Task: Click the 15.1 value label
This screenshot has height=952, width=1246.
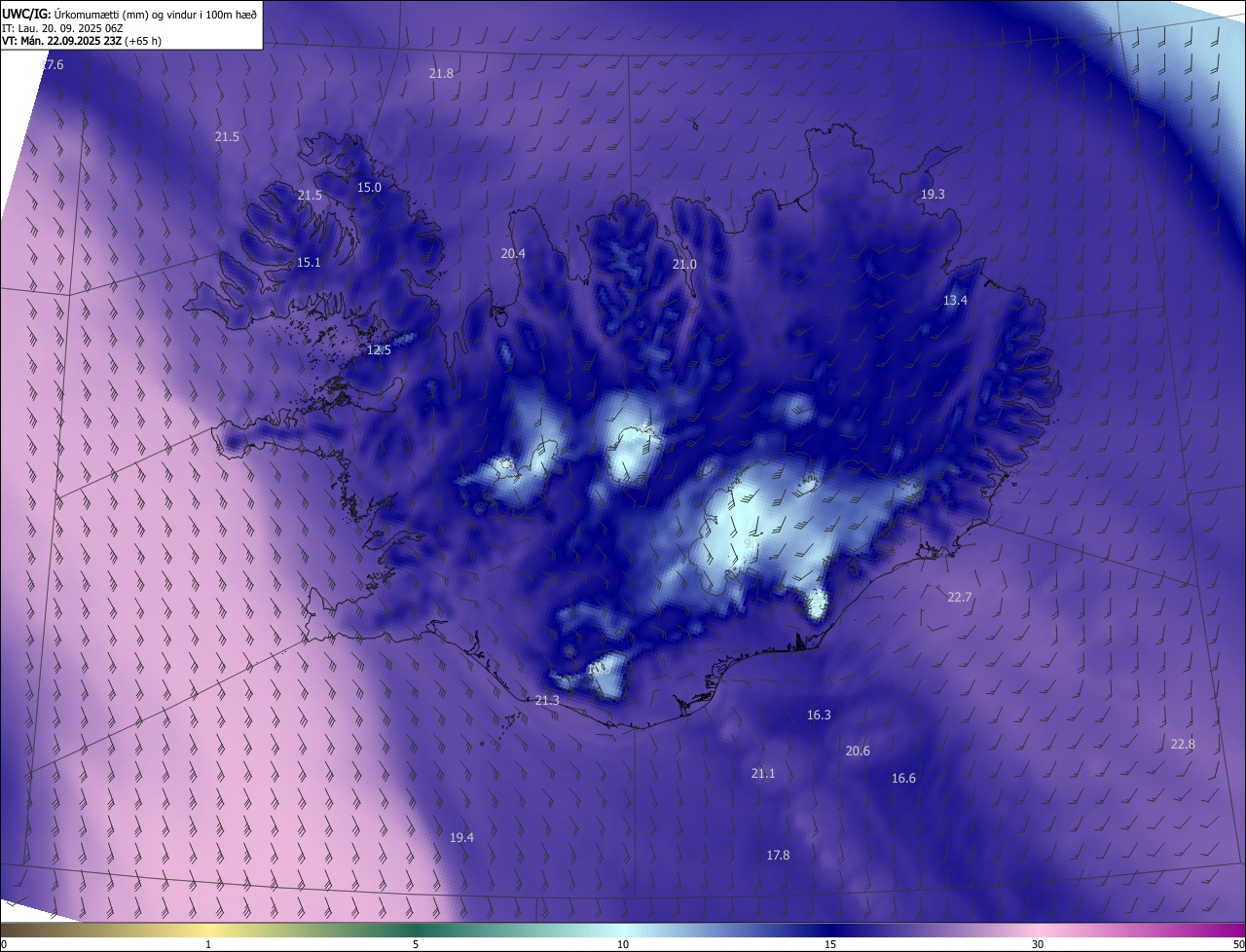Action: [309, 263]
